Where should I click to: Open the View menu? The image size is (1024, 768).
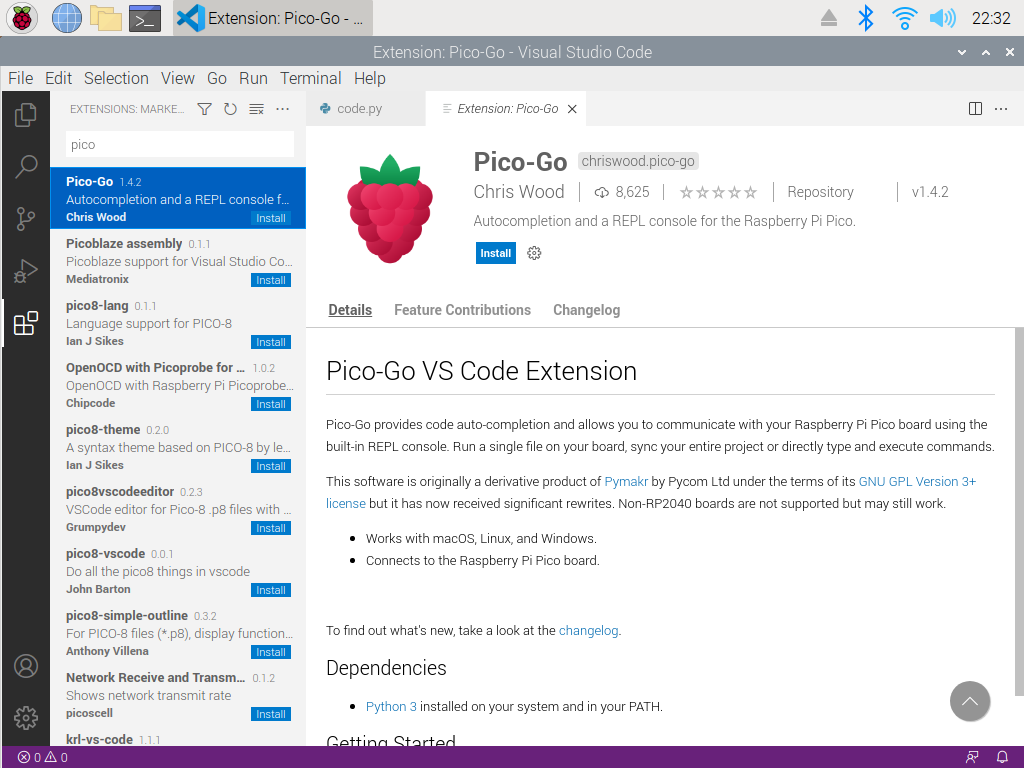pos(178,78)
